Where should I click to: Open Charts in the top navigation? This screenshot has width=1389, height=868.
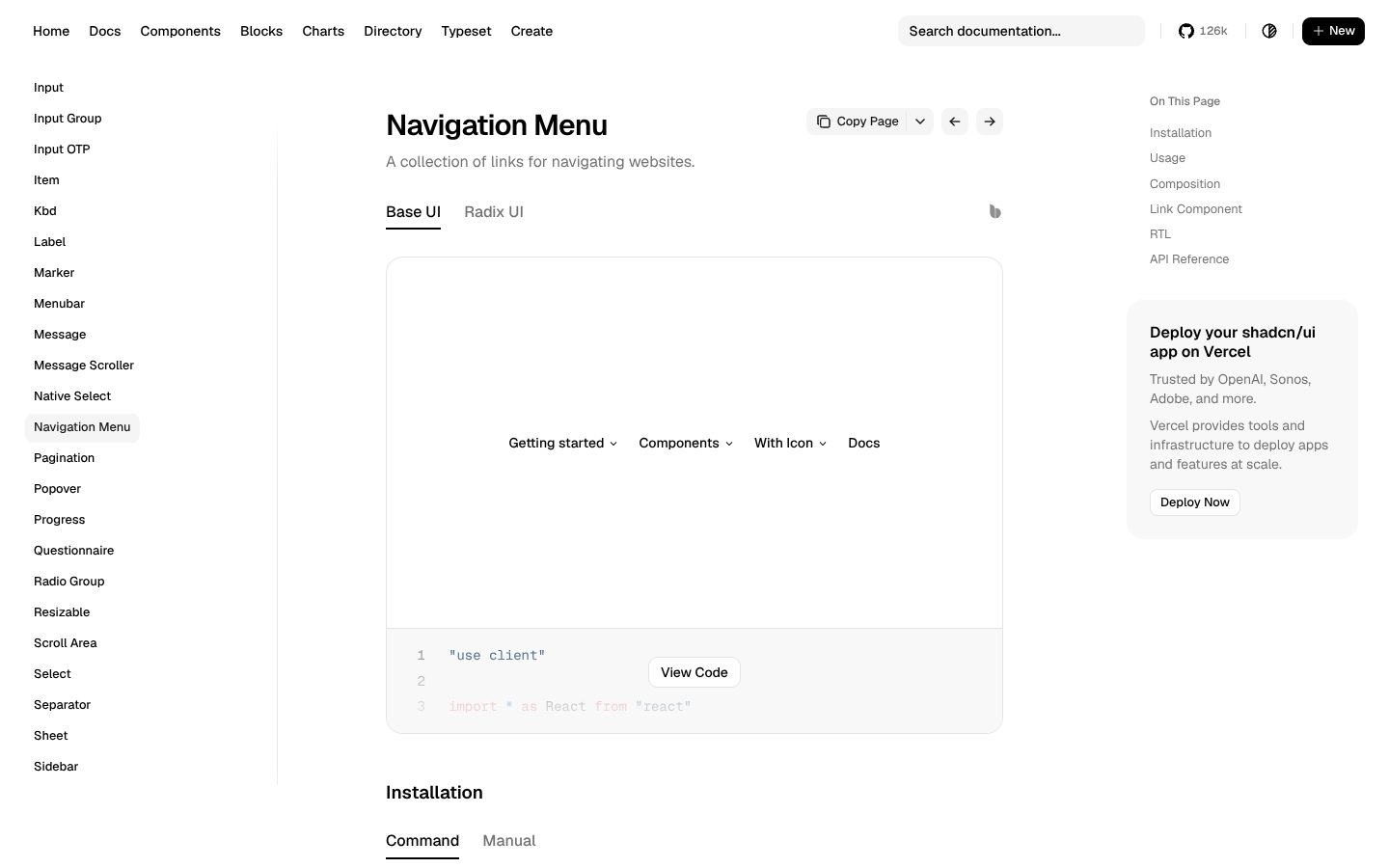click(x=323, y=31)
